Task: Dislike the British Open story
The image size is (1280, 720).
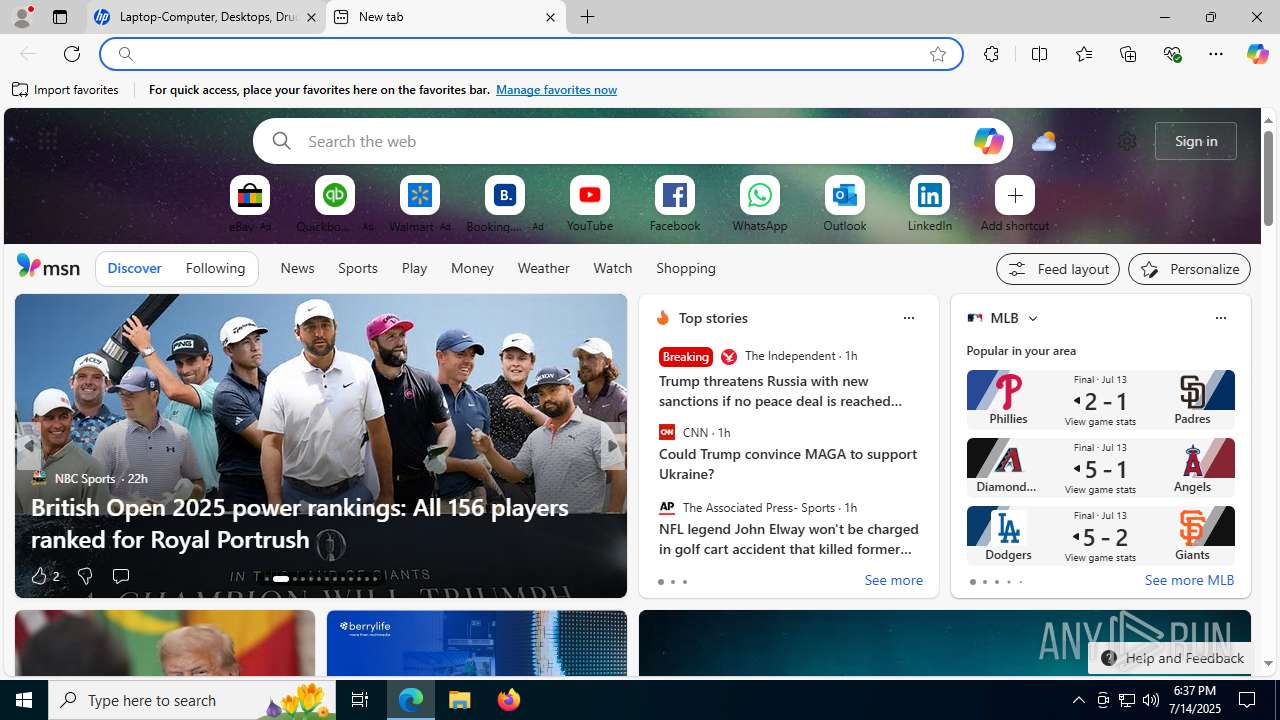Action: (85, 576)
